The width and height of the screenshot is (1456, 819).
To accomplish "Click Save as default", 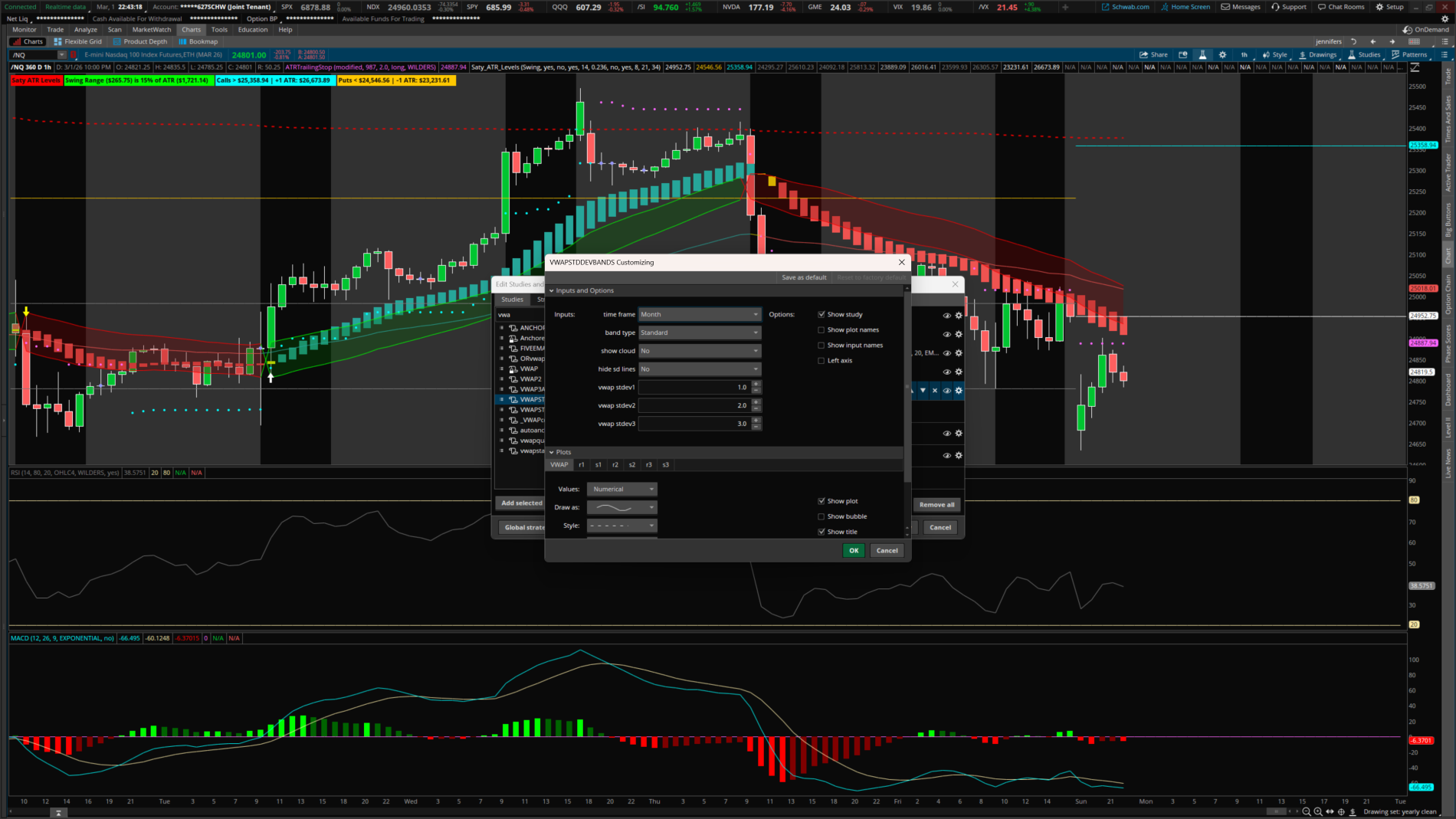I will 804,277.
